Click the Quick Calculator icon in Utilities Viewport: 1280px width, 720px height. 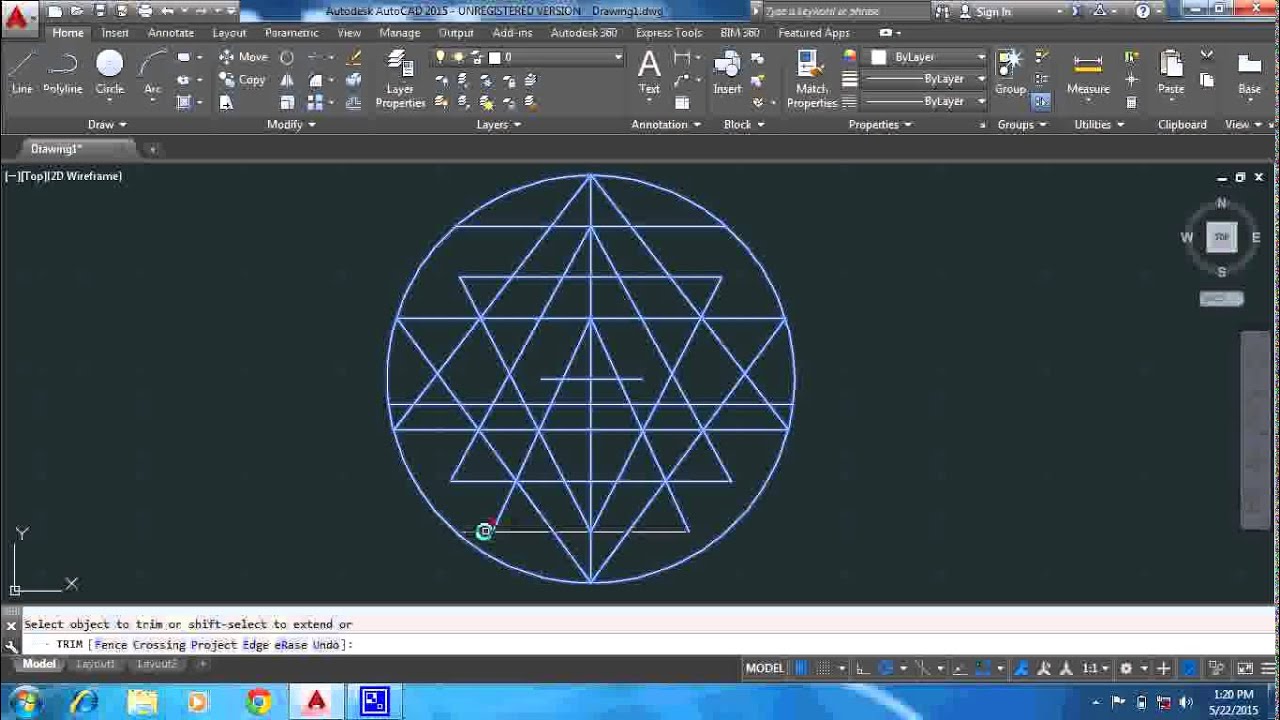click(x=1131, y=102)
